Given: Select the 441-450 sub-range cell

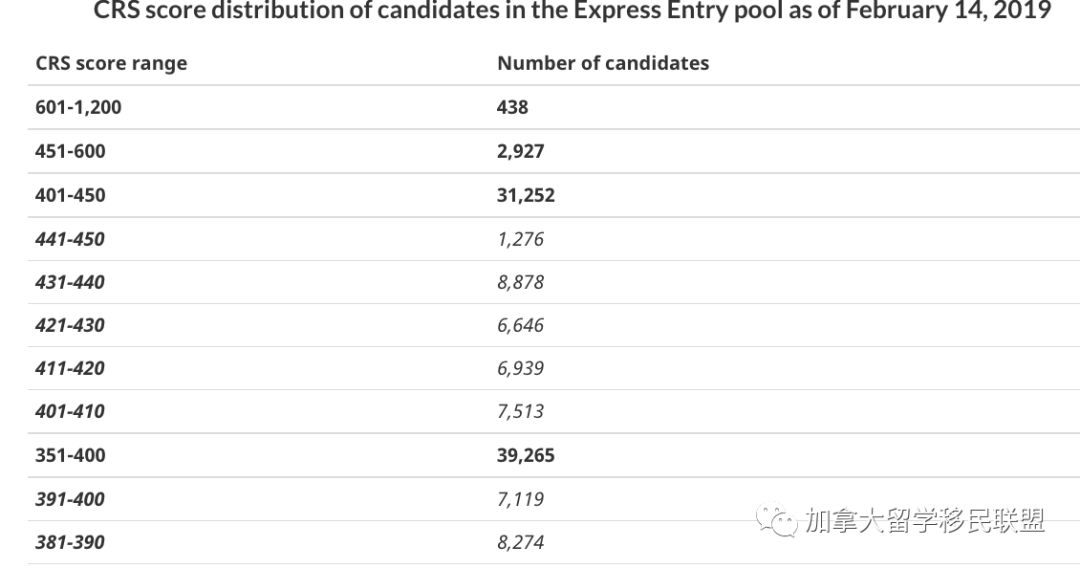Looking at the screenshot, I should 70,240.
